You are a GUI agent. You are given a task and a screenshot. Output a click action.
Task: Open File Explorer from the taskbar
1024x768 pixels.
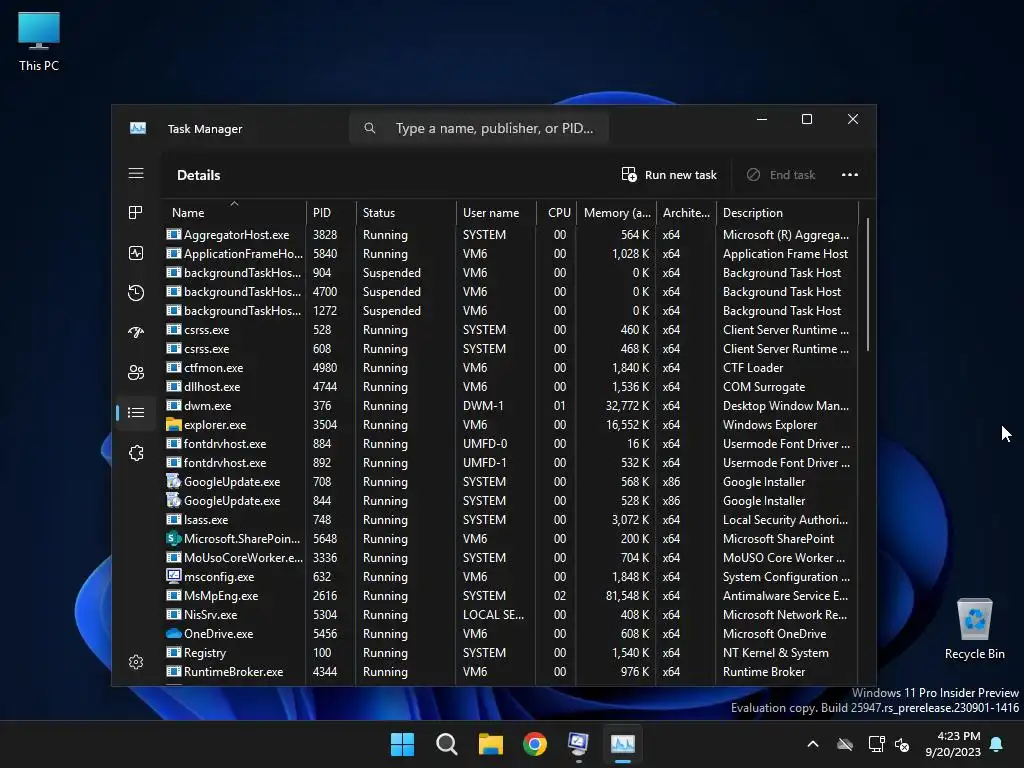[490, 744]
